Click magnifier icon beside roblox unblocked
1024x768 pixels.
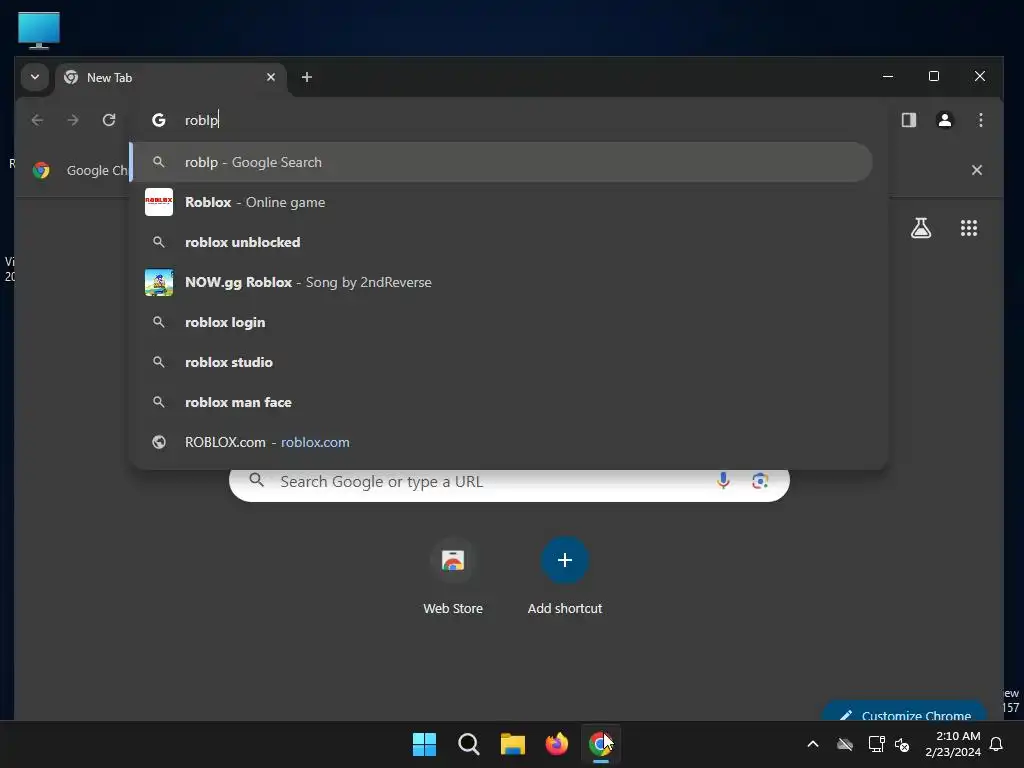point(159,242)
